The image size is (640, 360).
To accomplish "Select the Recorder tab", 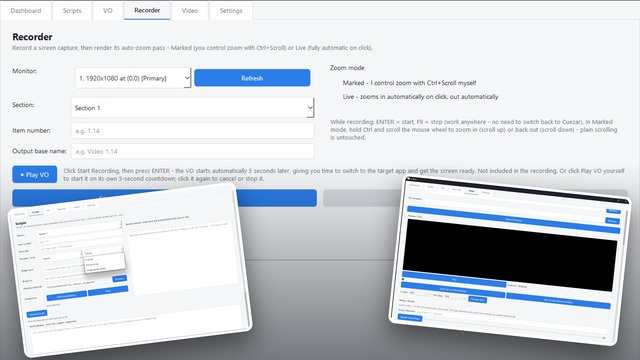I will point(147,11).
